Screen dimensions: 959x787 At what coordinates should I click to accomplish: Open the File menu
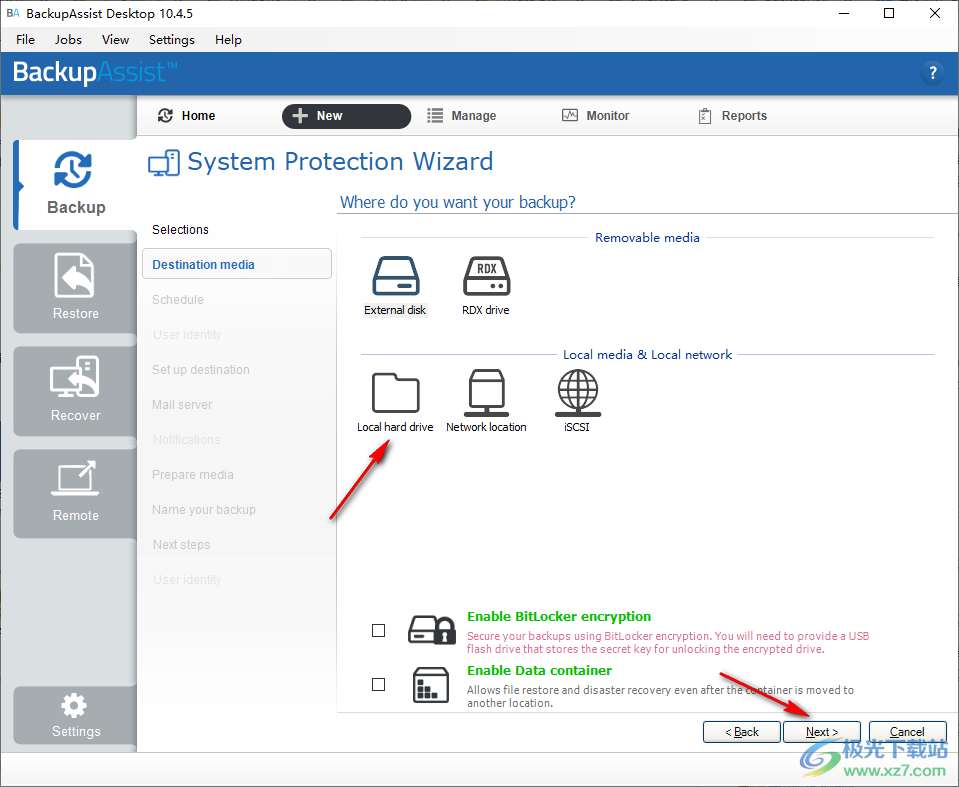click(25, 40)
